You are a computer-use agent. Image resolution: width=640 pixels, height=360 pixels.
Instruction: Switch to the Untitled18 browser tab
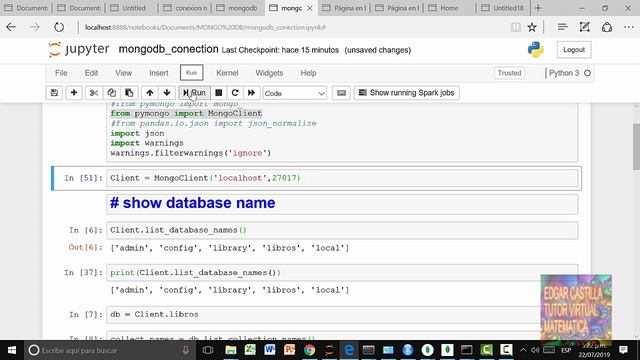point(503,8)
